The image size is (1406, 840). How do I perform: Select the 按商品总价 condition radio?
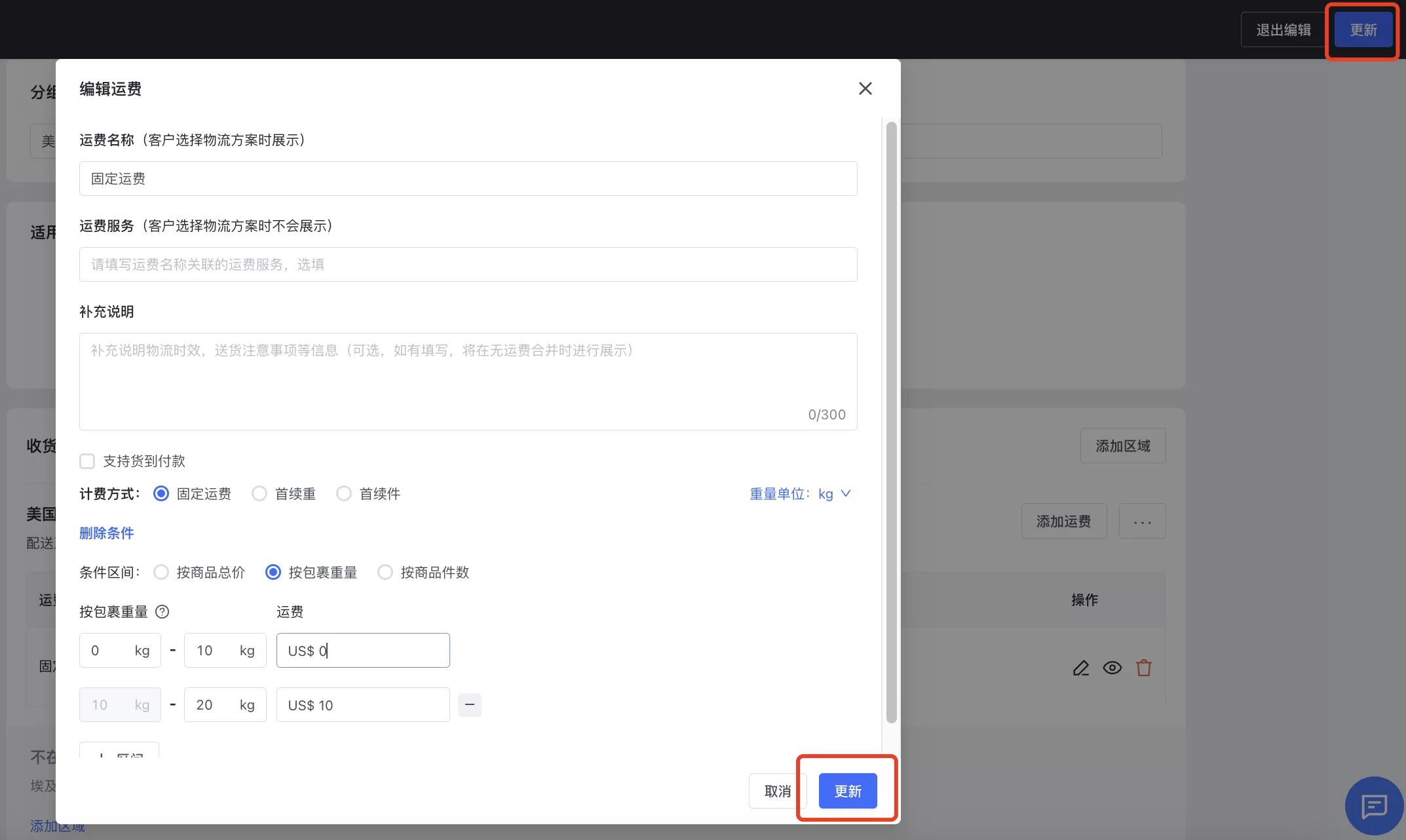[161, 572]
